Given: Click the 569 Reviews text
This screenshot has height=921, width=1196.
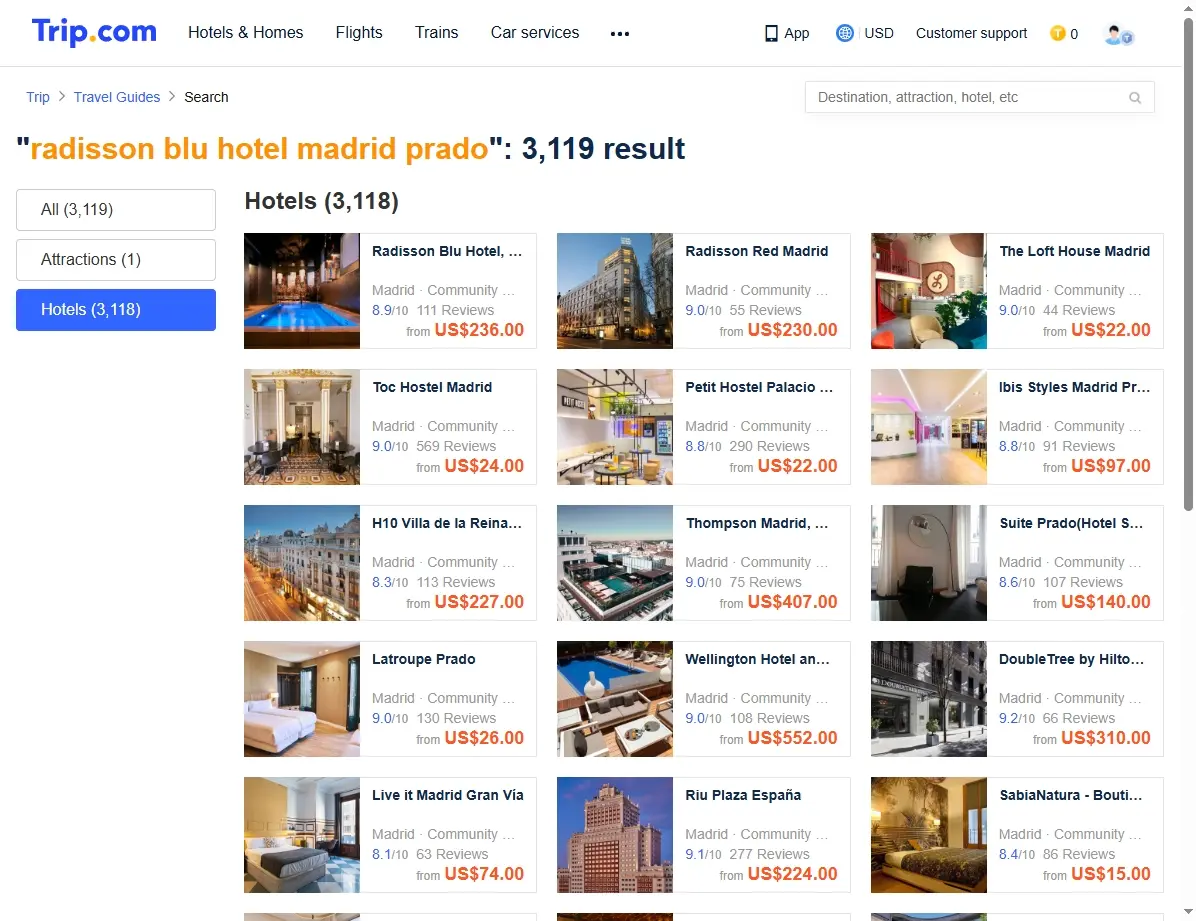Looking at the screenshot, I should pos(456,446).
